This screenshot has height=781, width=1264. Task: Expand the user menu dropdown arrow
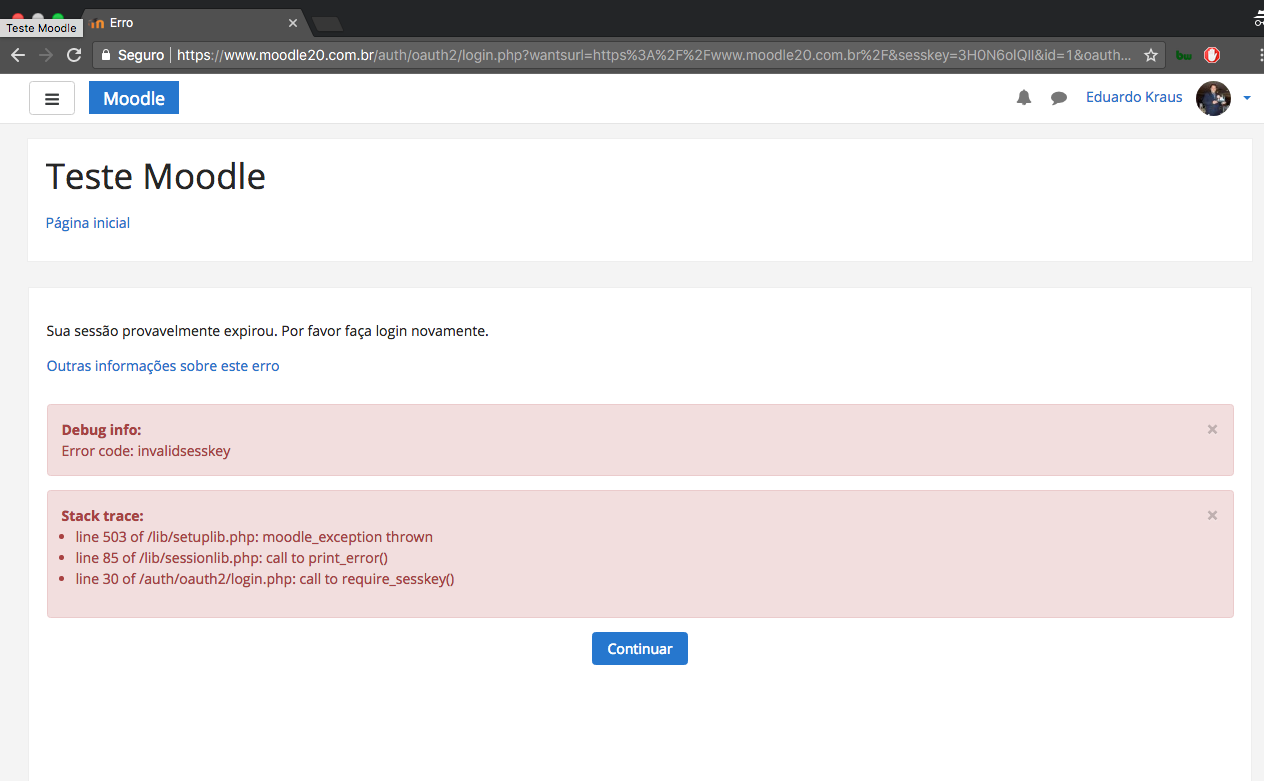point(1247,98)
